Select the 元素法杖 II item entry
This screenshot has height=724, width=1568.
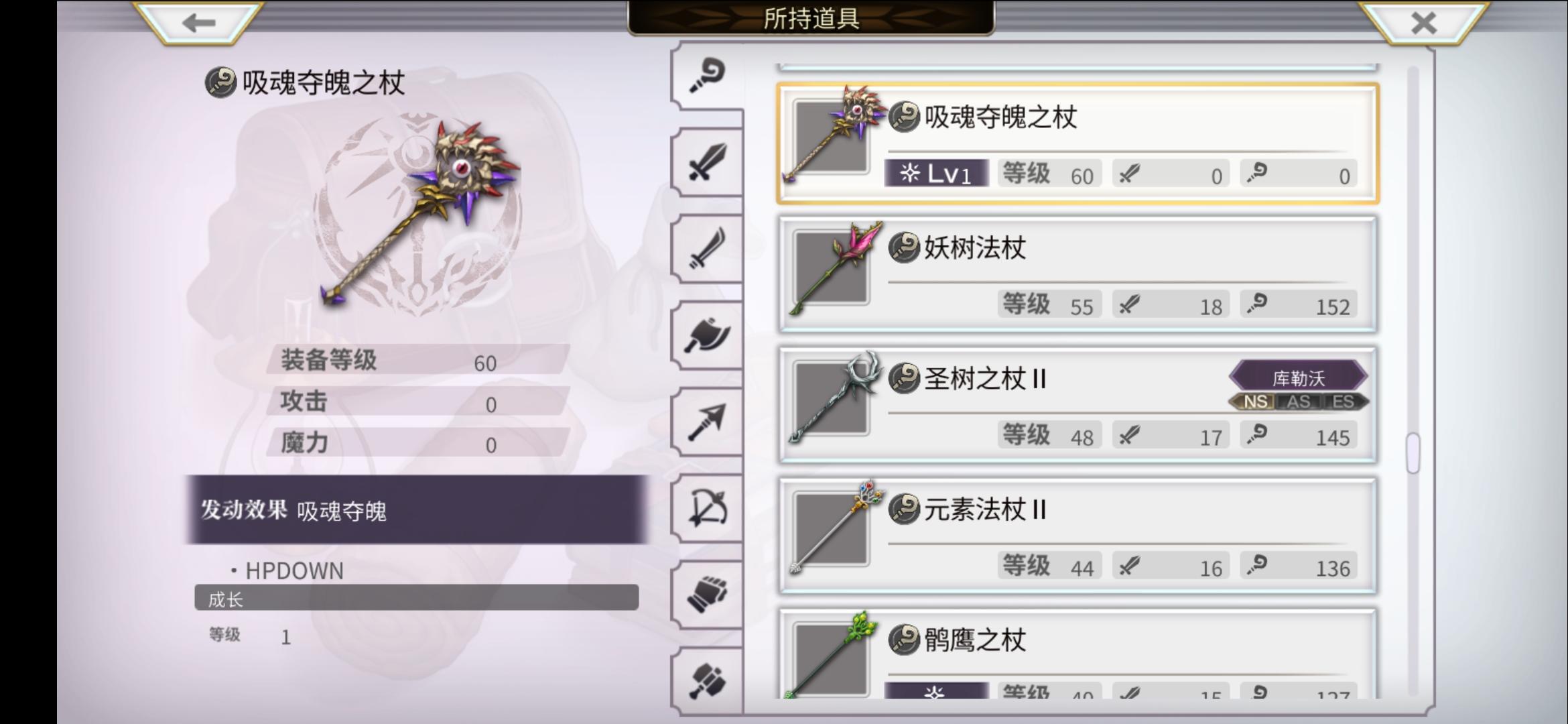click(x=1077, y=535)
